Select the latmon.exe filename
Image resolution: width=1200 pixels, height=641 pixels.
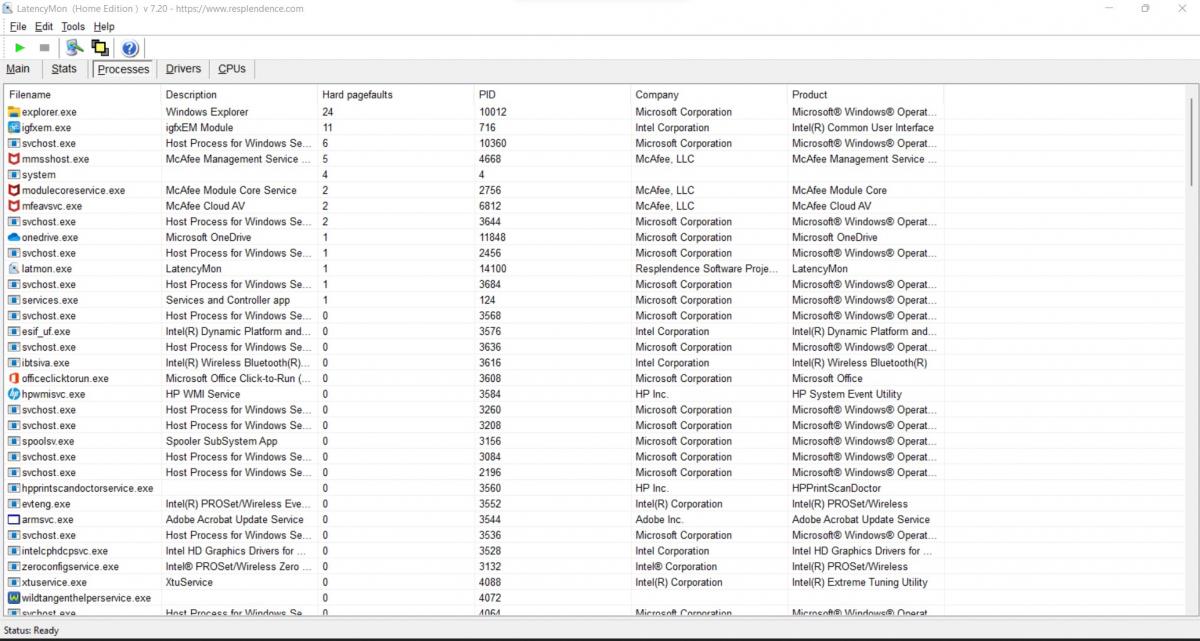pyautogui.click(x=47, y=269)
